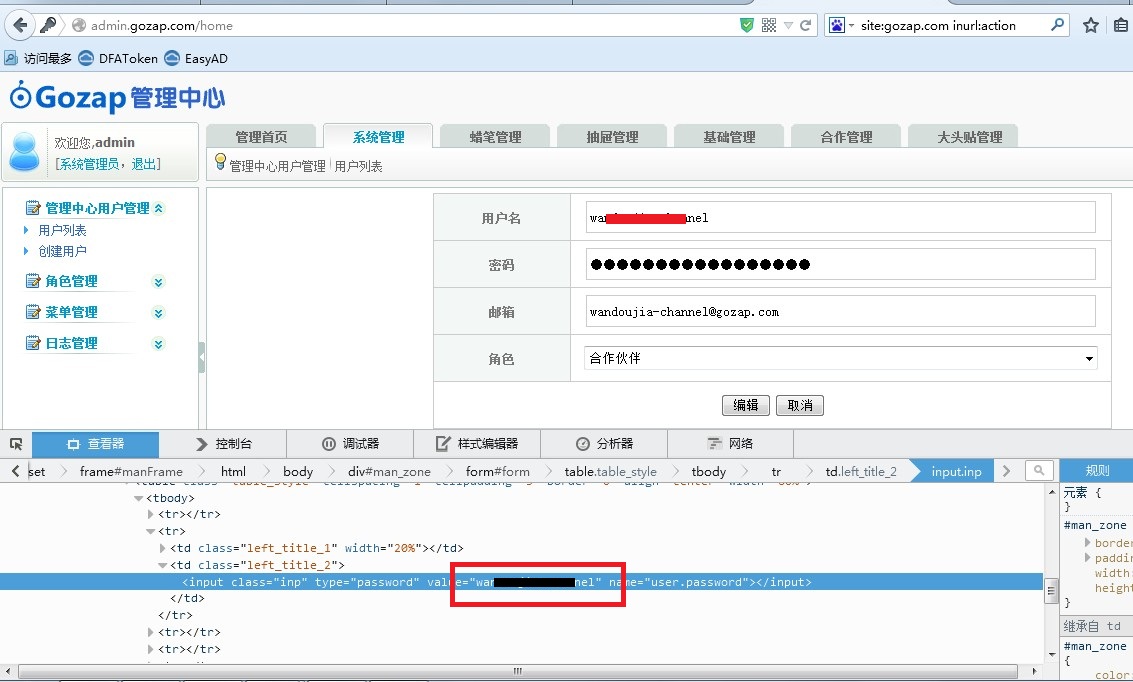Click the 编辑 button
1133x682 pixels.
point(746,405)
